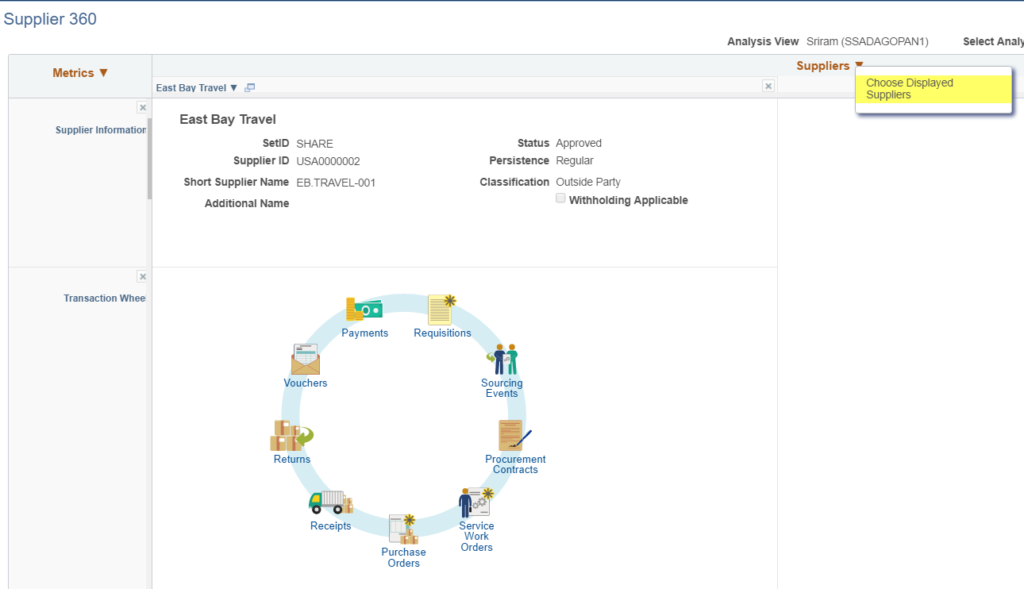
Task: Click the SetID value SHARE
Action: point(314,144)
